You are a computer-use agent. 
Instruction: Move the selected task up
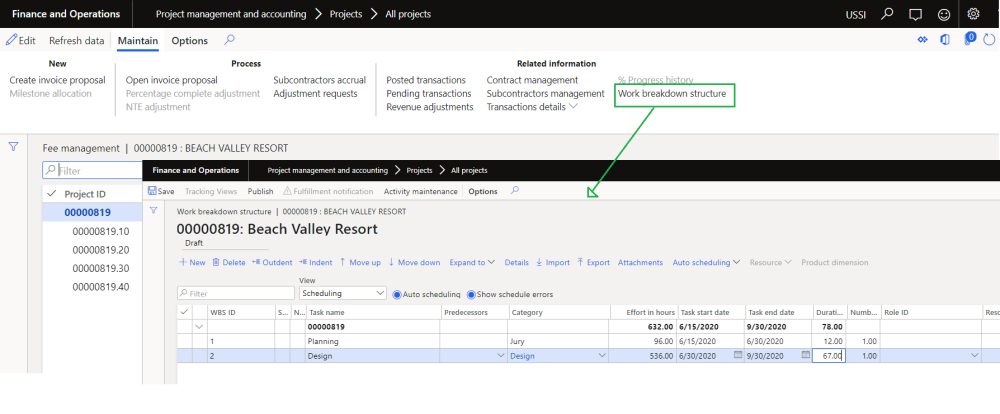click(x=360, y=262)
